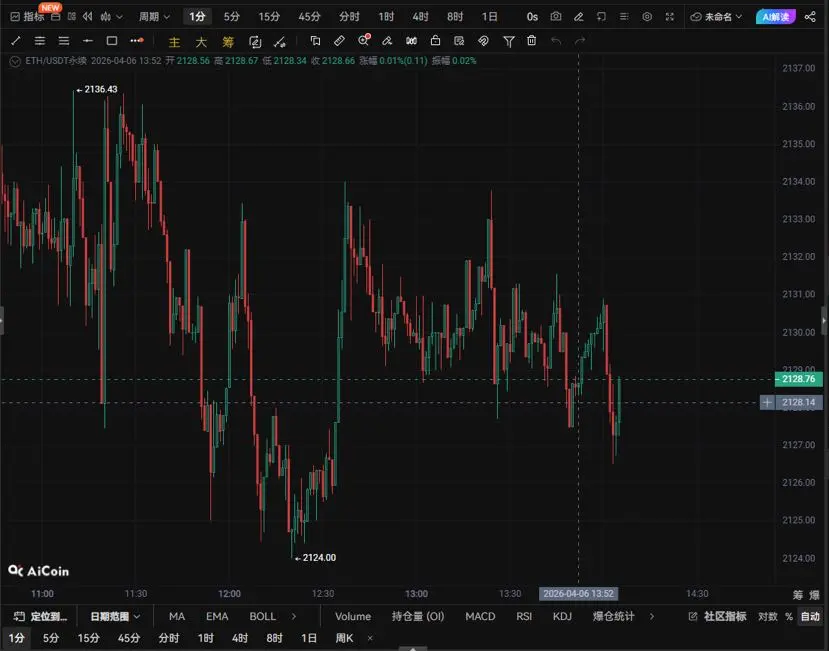Viewport: 829px width, 651px height.
Task: Toggle the EMA indicator
Action: click(x=217, y=616)
